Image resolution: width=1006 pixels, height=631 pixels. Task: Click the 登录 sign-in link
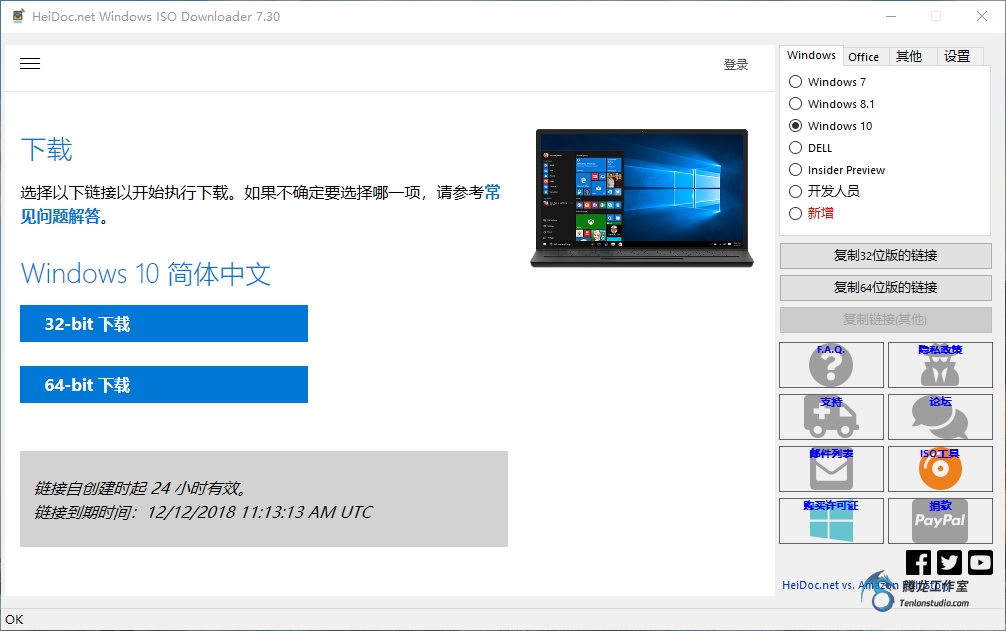pos(736,64)
